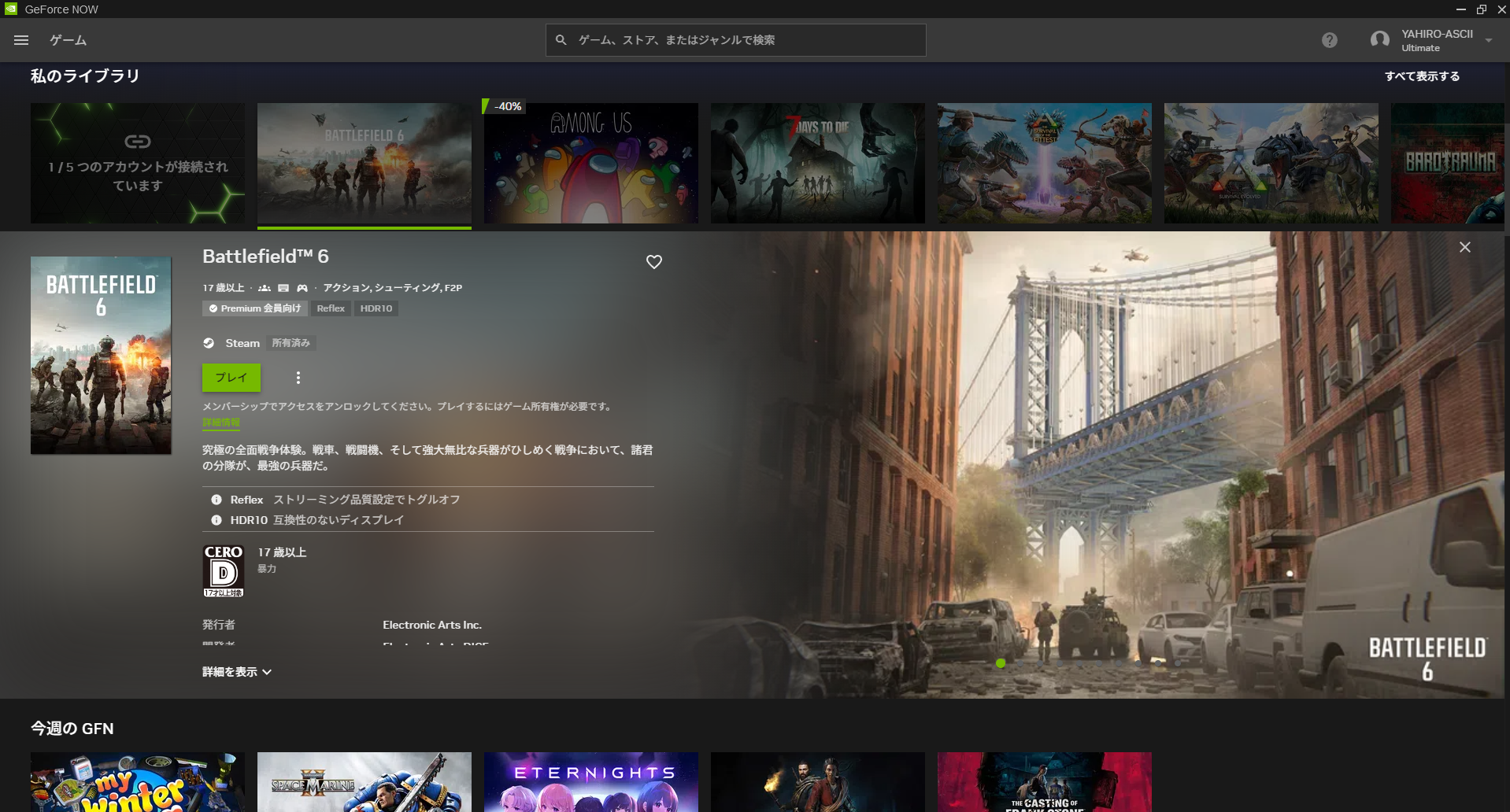Click the 発行者 publisher label

coord(219,625)
